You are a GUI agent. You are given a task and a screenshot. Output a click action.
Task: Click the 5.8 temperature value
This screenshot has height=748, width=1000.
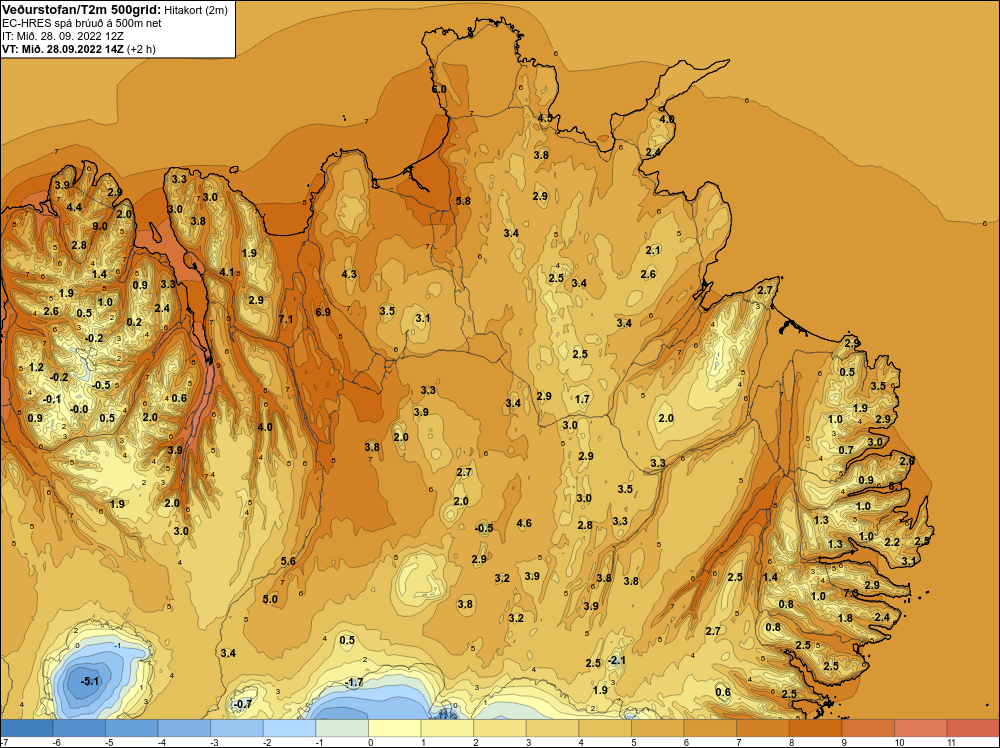(463, 201)
